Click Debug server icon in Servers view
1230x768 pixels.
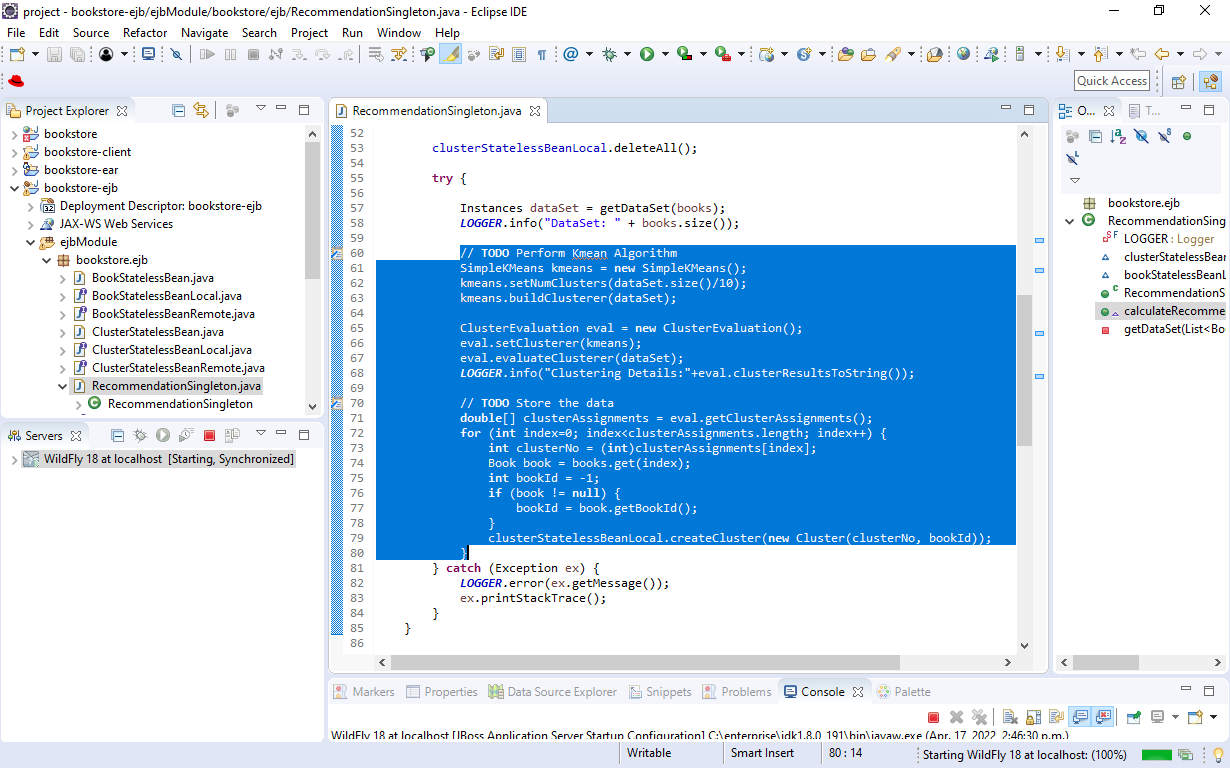pos(139,435)
